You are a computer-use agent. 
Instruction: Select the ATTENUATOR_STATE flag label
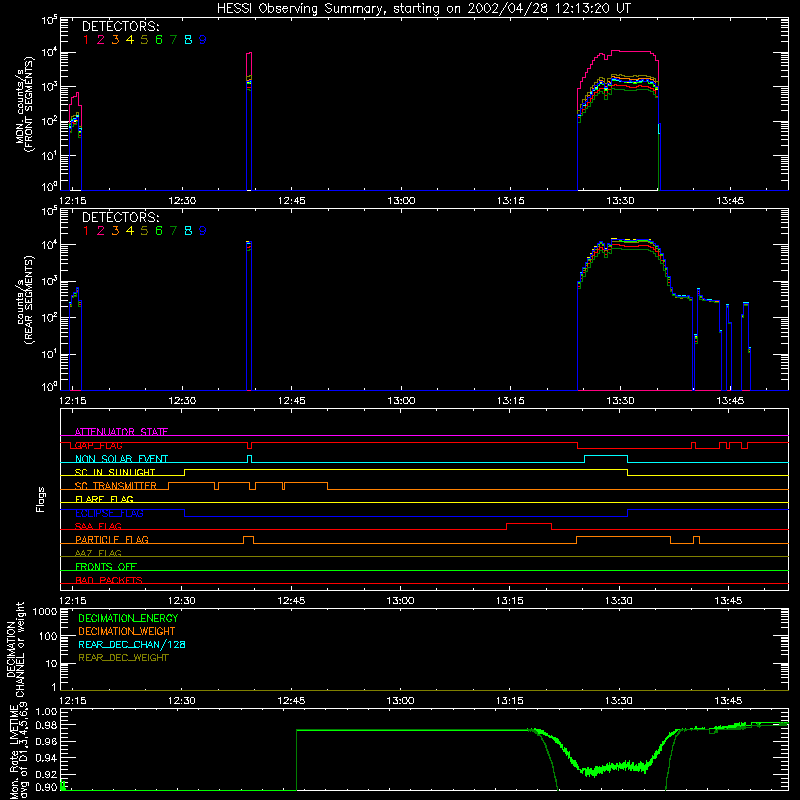(x=121, y=432)
